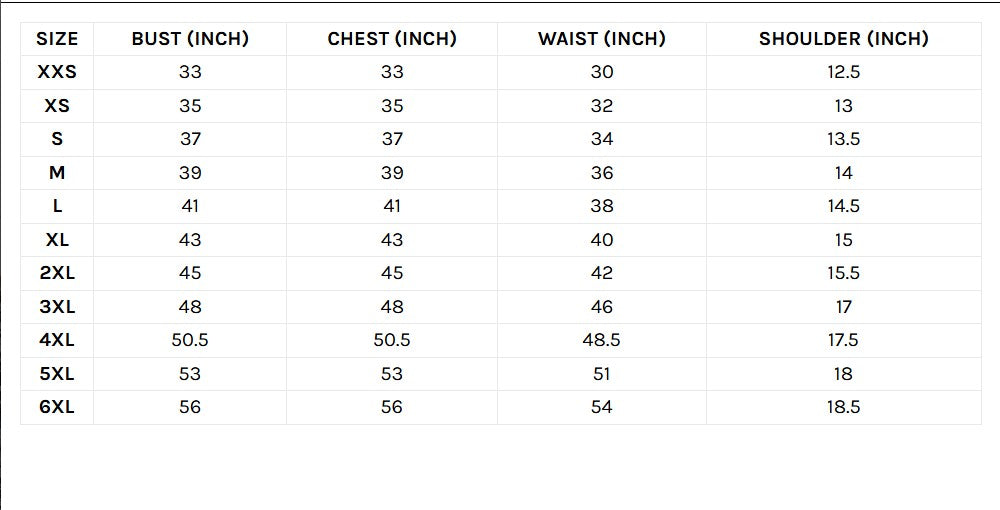The width and height of the screenshot is (1000, 510).
Task: Select the 6XL size row label
Action: [x=57, y=407]
